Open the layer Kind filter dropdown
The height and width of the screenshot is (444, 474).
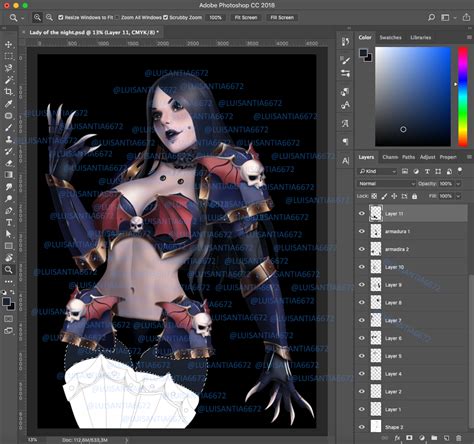coord(377,171)
